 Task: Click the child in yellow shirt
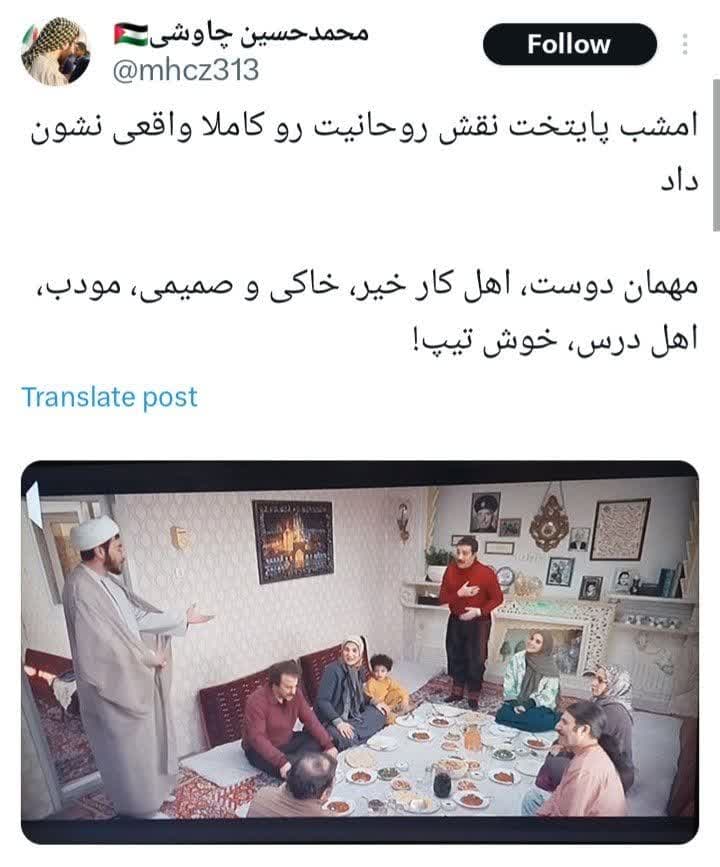click(x=385, y=686)
